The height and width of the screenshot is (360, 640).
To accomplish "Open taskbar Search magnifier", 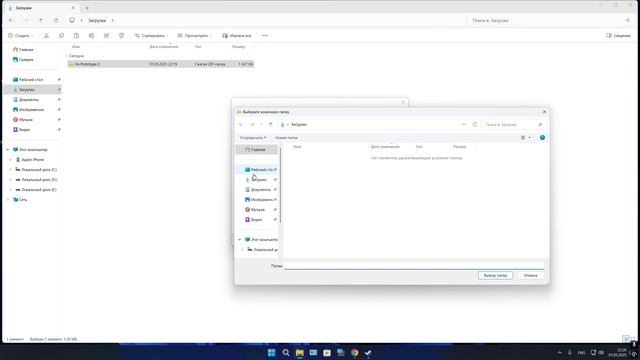I will click(286, 353).
